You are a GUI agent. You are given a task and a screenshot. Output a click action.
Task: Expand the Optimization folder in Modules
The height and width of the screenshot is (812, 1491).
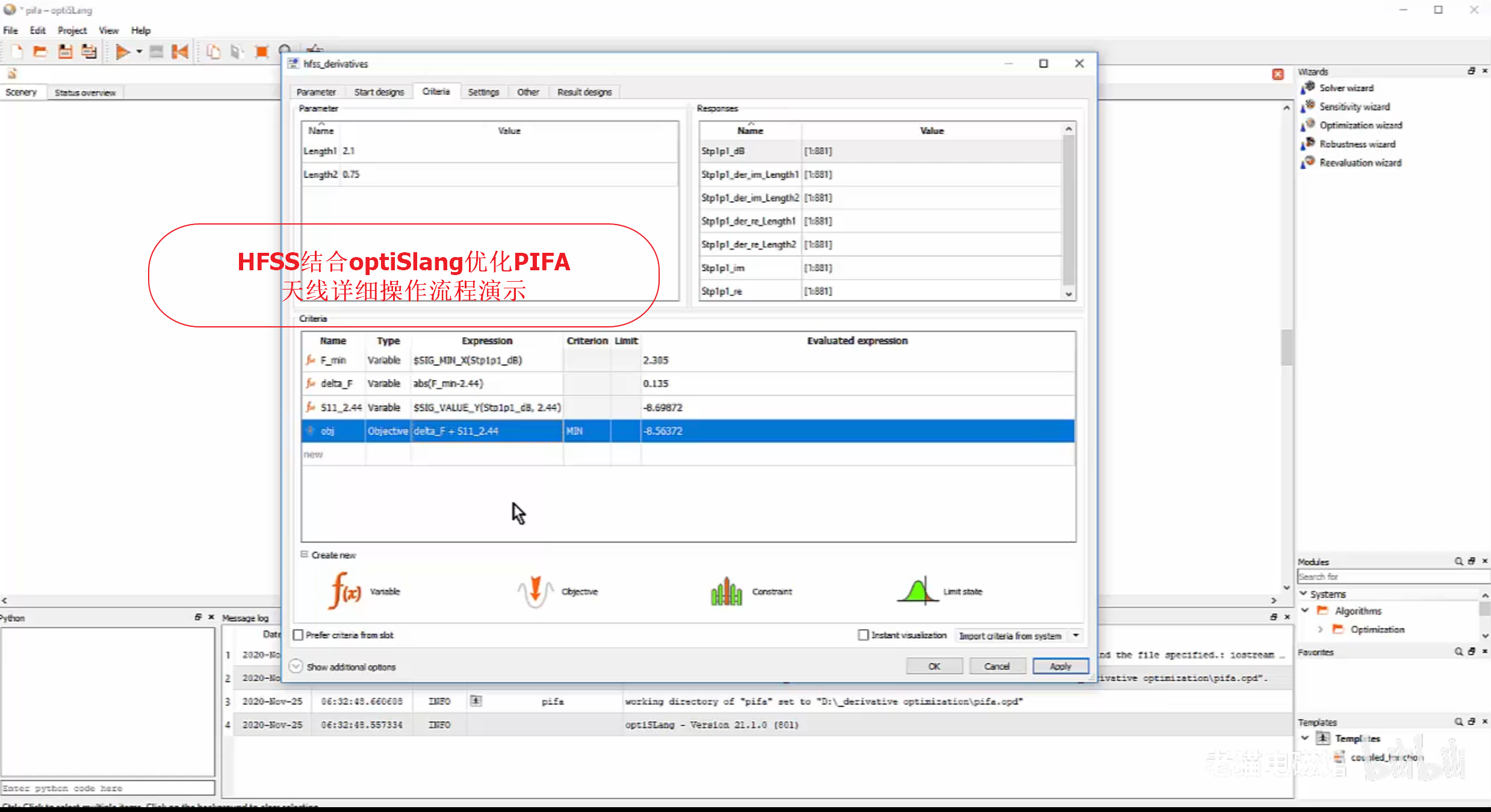[x=1320, y=629]
